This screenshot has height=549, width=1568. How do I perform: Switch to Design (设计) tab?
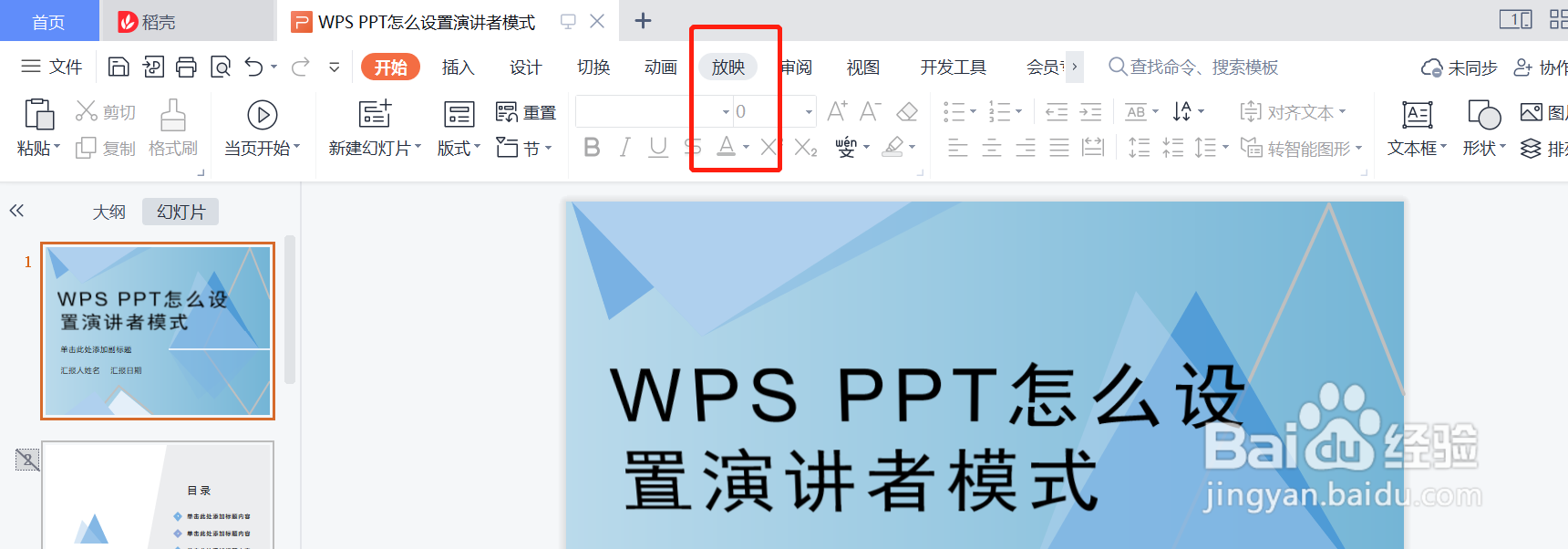(x=525, y=67)
